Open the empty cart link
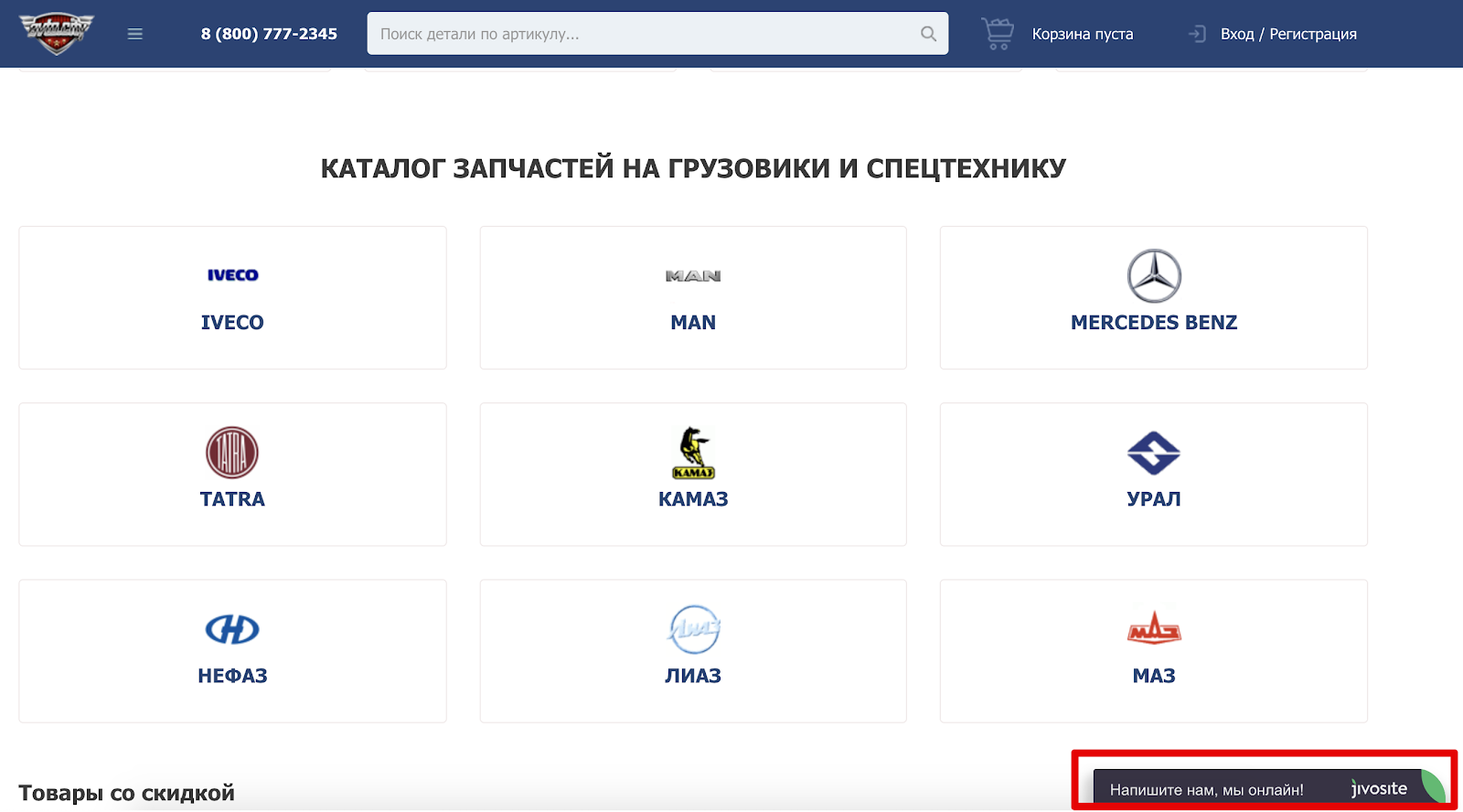 1083,34
